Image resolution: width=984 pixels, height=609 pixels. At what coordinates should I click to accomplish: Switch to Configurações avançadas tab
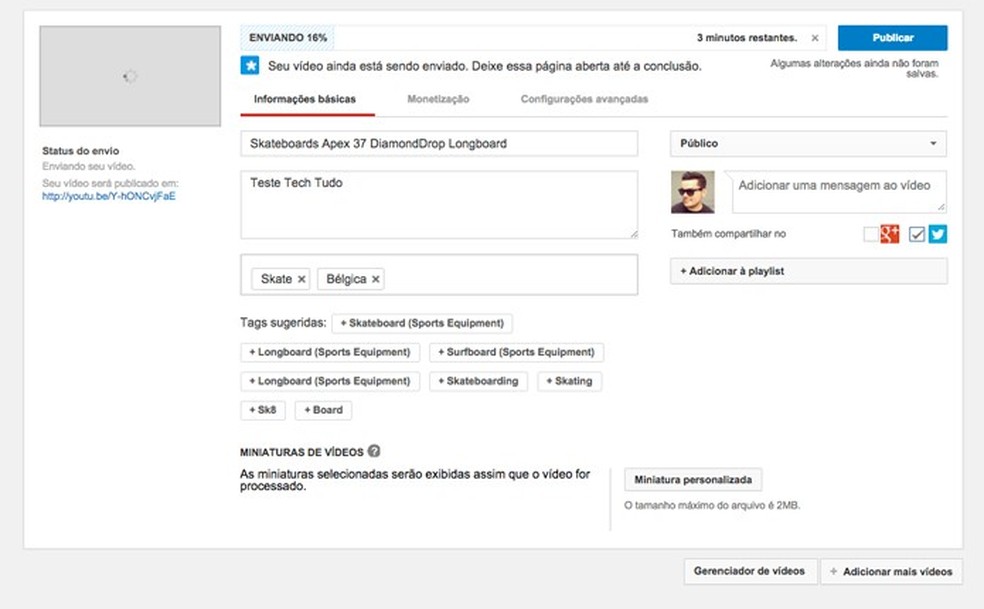584,99
